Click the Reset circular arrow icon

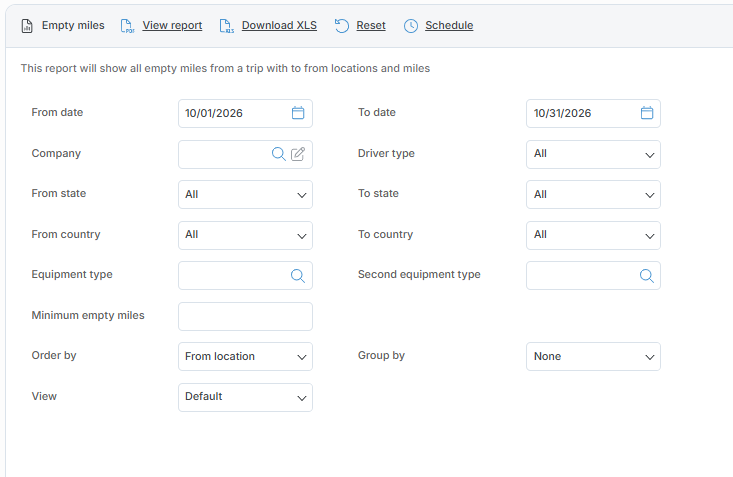(x=342, y=26)
